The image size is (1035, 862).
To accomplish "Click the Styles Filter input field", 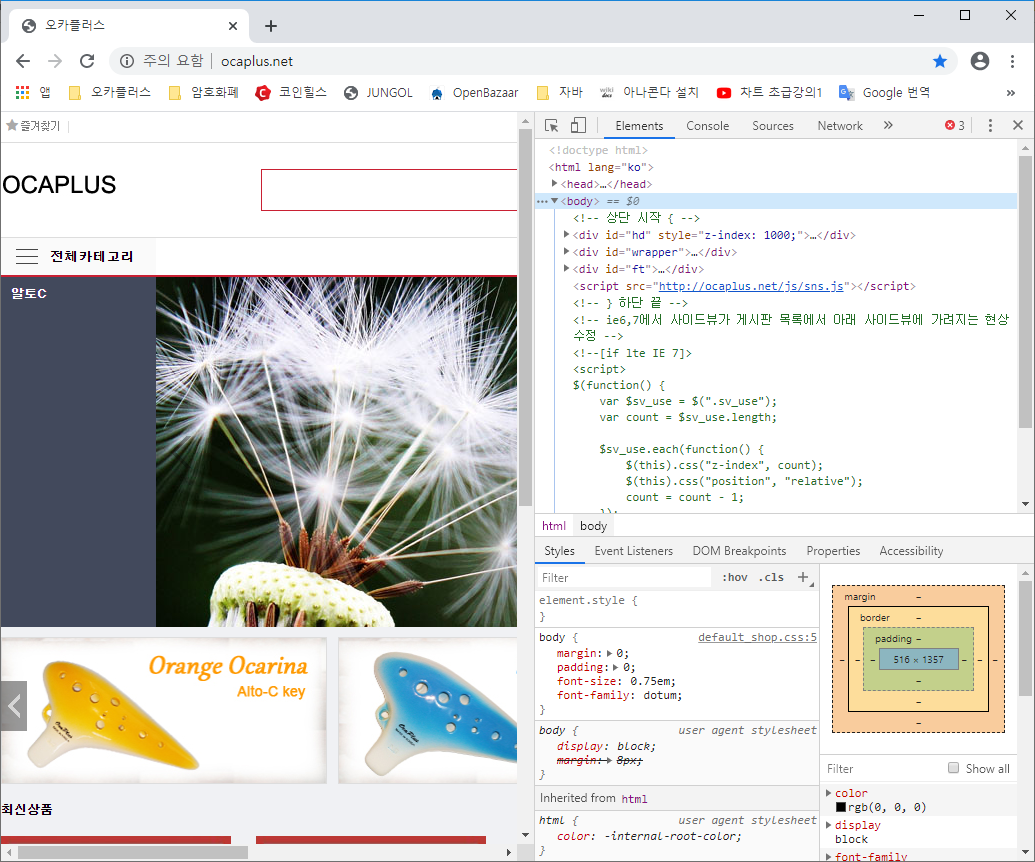I will 624,578.
